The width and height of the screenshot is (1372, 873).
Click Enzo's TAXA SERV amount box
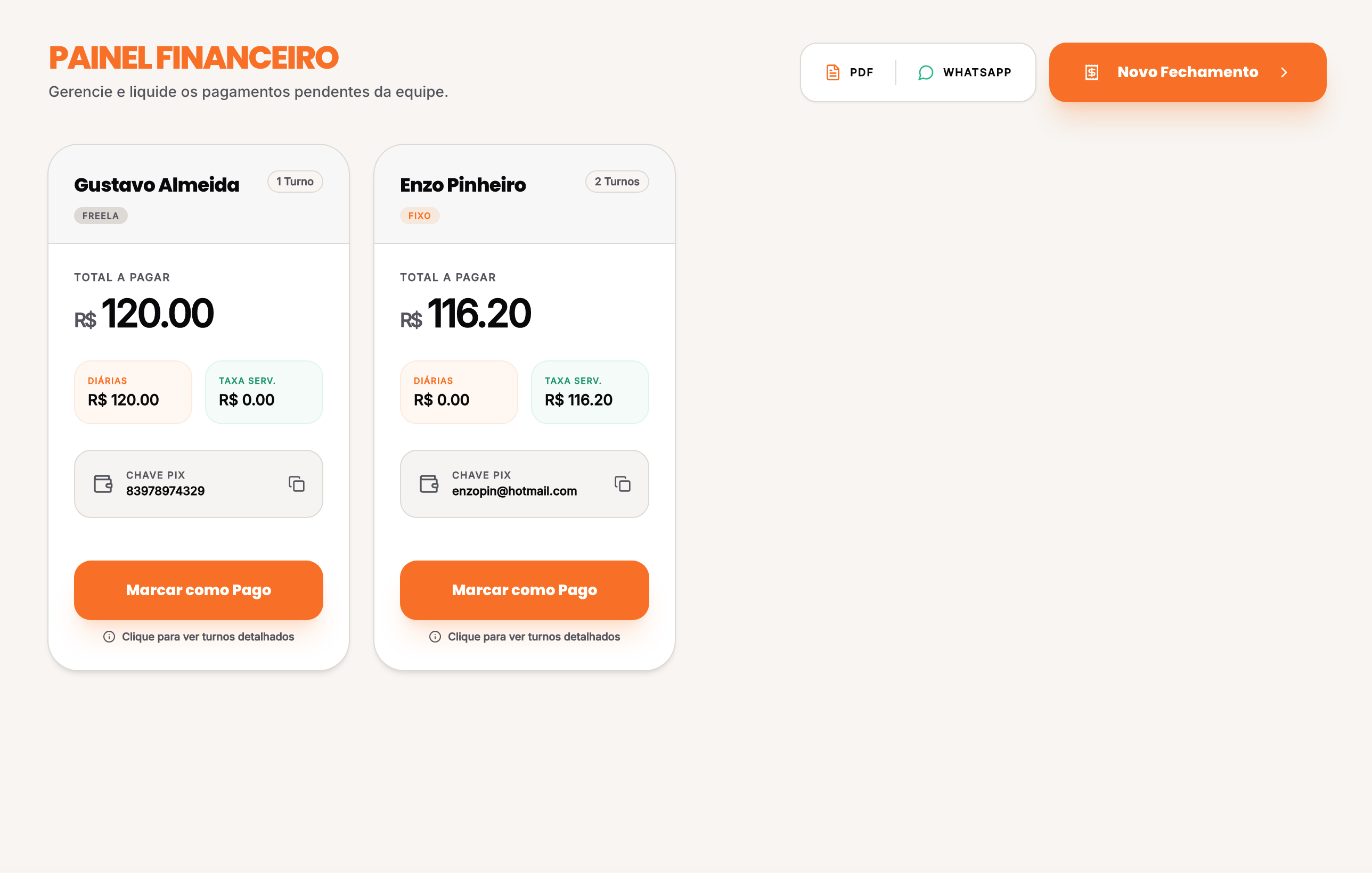pyautogui.click(x=590, y=392)
